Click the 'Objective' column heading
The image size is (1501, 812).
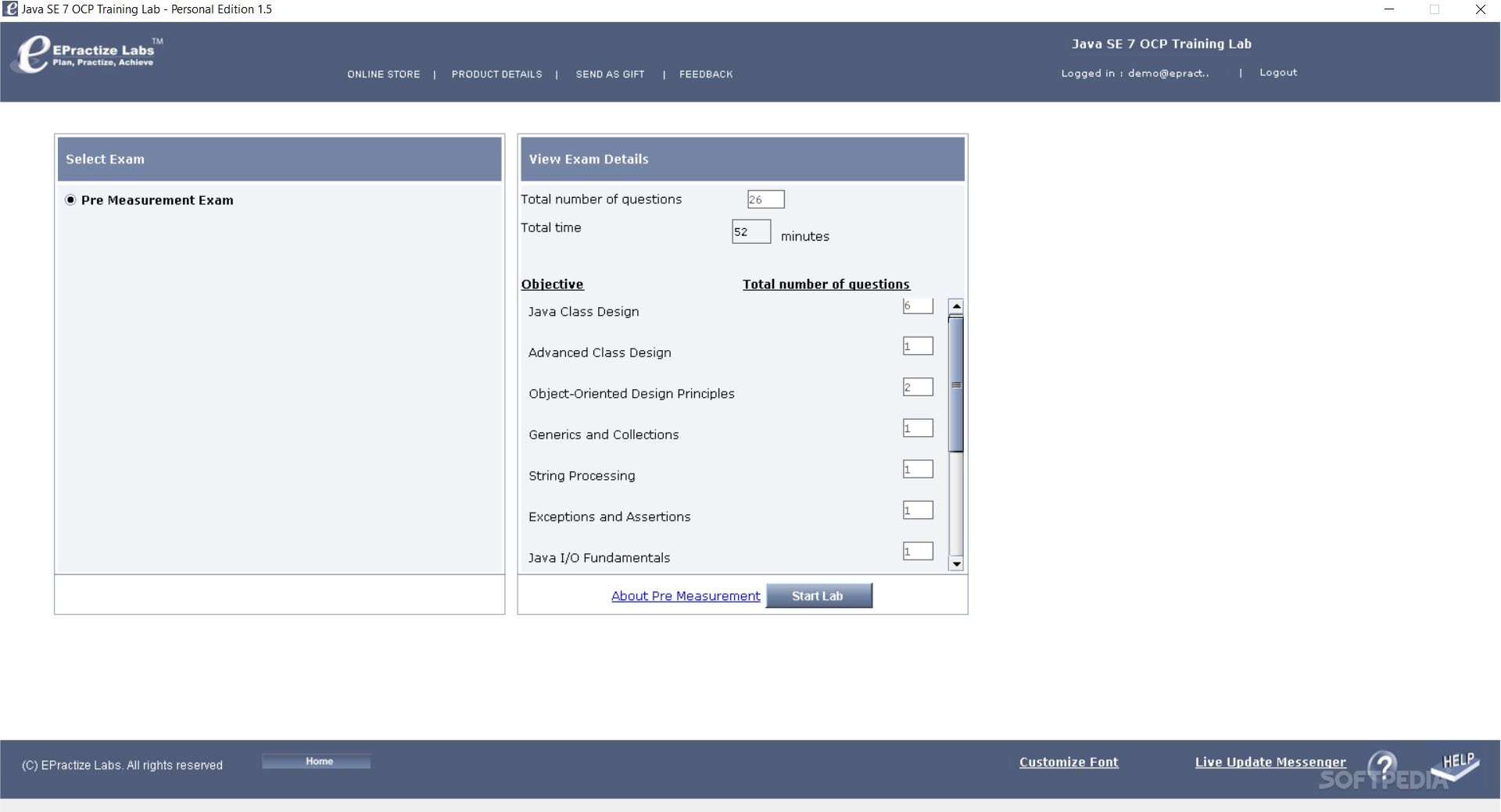(553, 284)
